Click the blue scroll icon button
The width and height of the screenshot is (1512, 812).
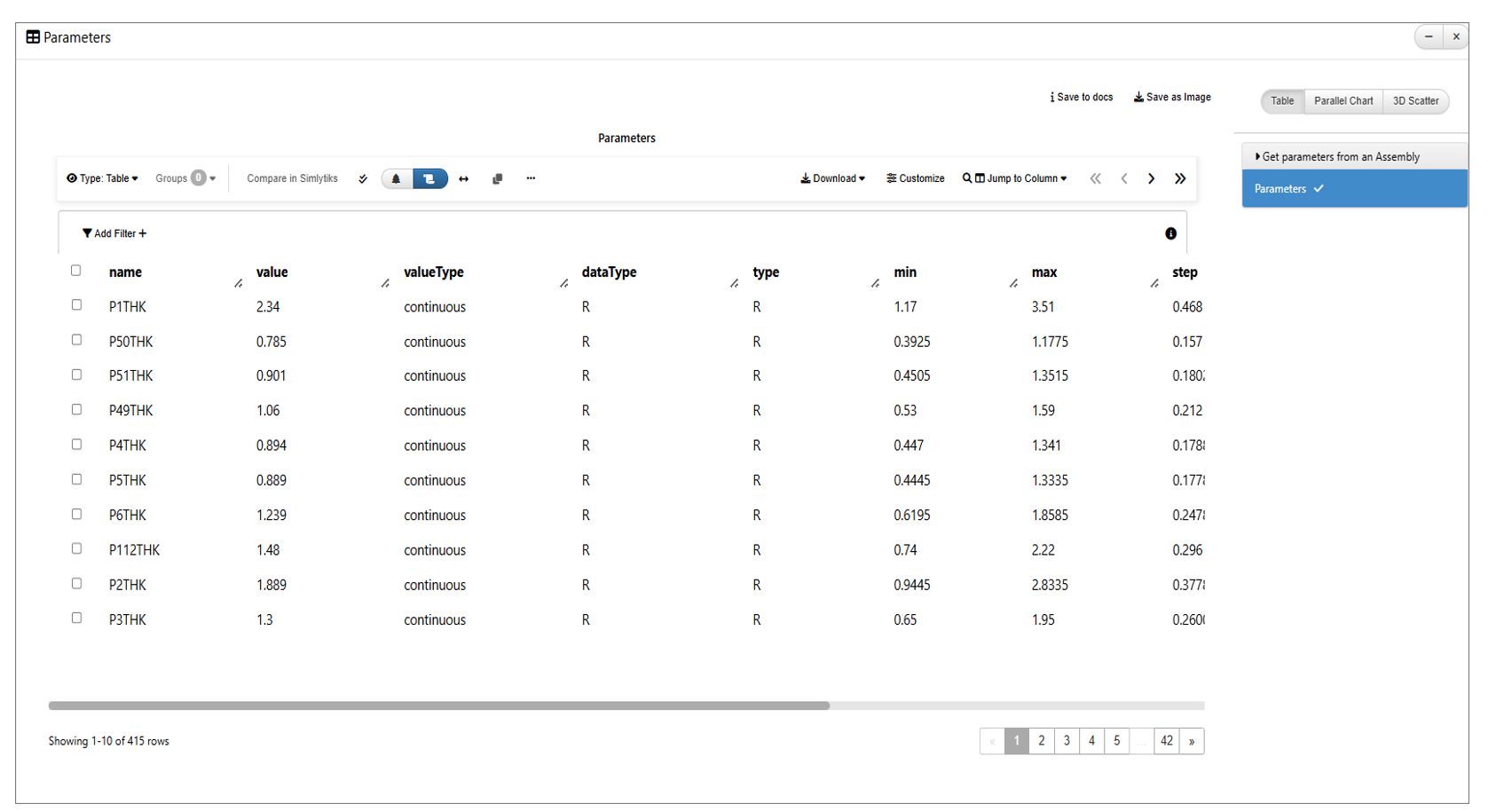[x=429, y=179]
